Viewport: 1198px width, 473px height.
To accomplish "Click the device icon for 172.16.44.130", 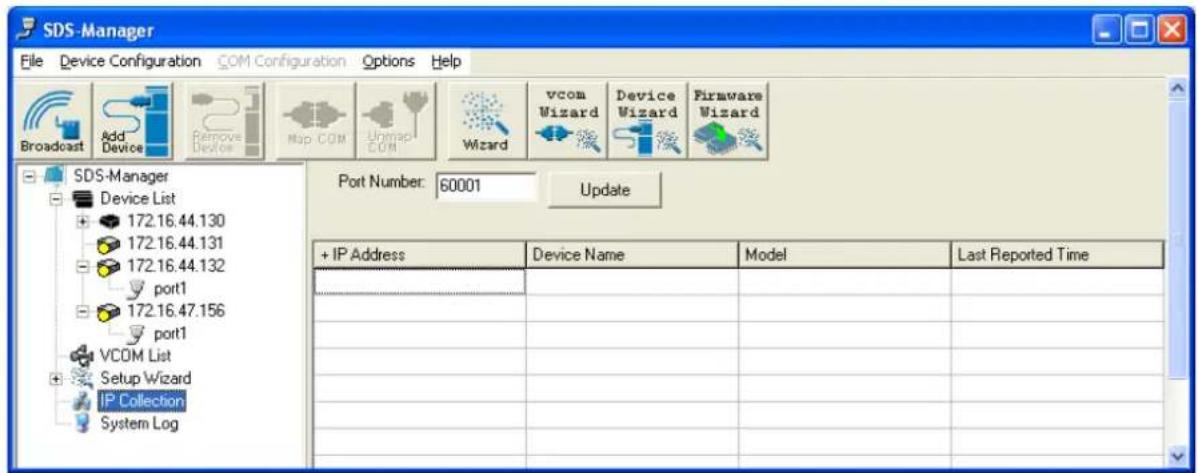I will coord(111,222).
